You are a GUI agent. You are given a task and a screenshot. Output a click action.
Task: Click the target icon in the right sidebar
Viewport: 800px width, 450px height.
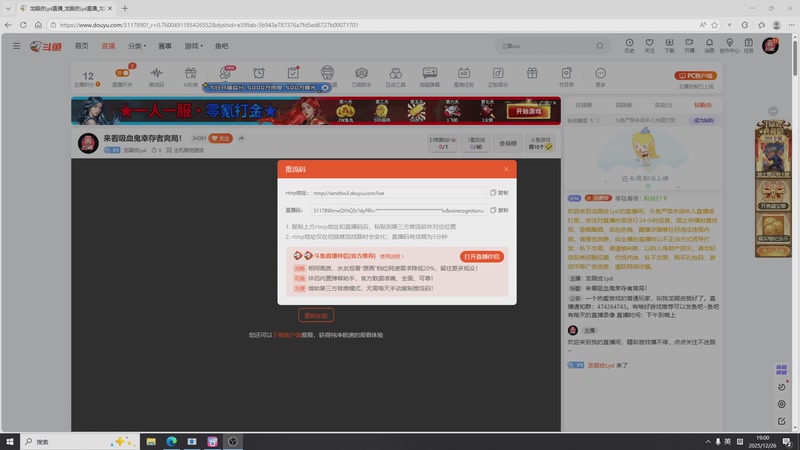click(x=781, y=404)
